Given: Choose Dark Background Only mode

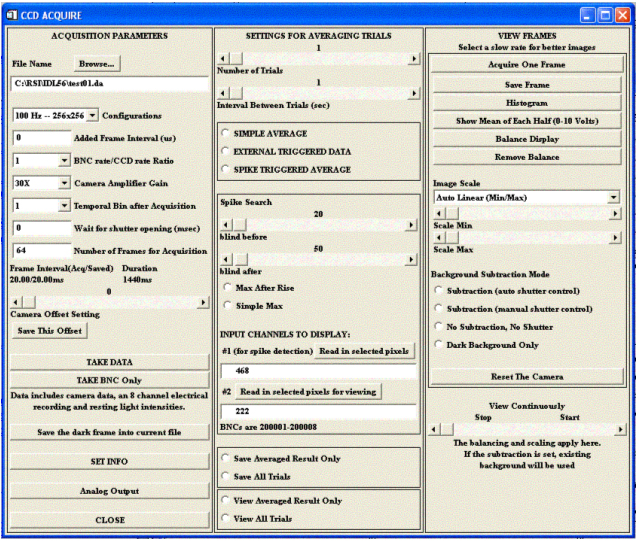Looking at the screenshot, I should pos(439,345).
